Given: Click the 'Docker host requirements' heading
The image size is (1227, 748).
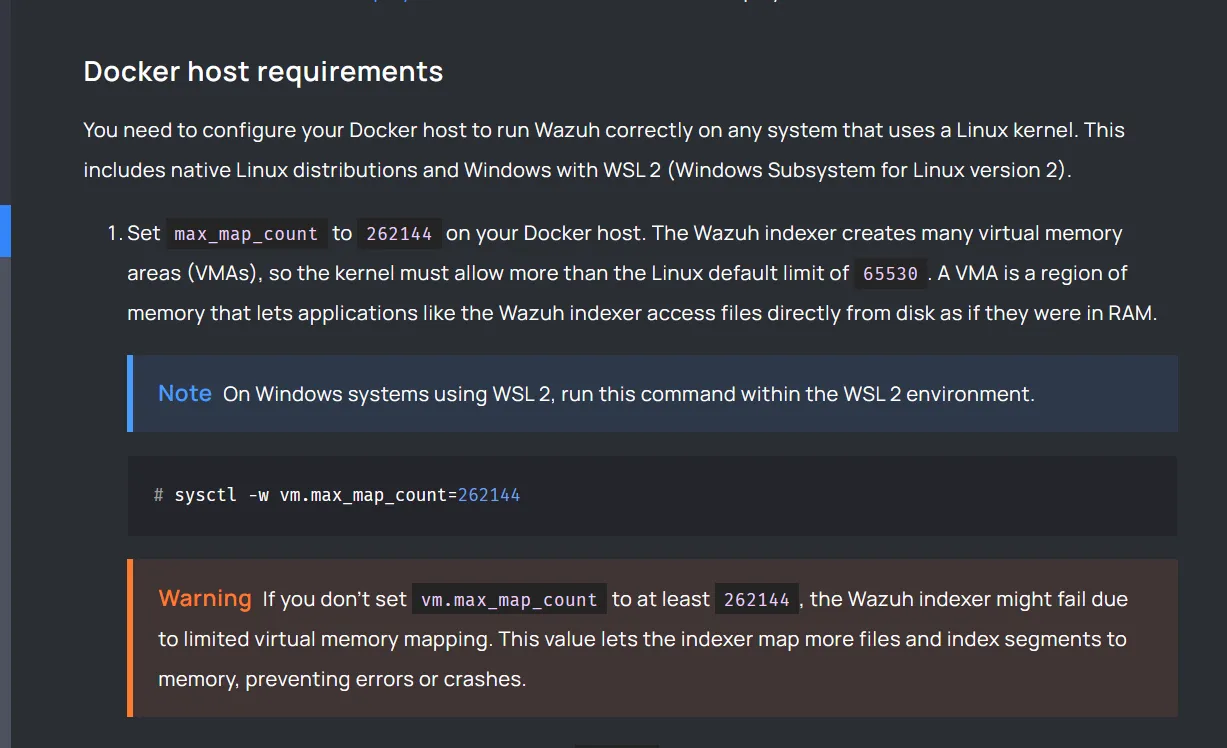Looking at the screenshot, I should pyautogui.click(x=263, y=72).
